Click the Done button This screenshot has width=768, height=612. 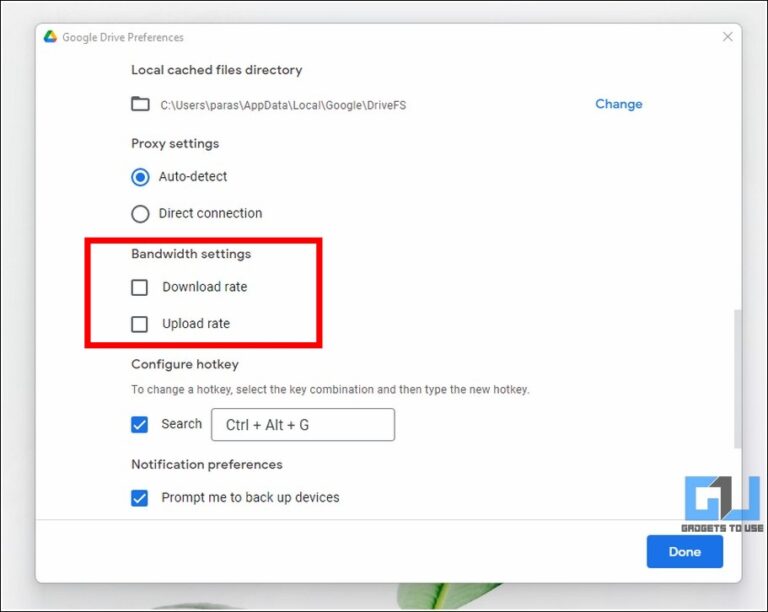click(685, 552)
